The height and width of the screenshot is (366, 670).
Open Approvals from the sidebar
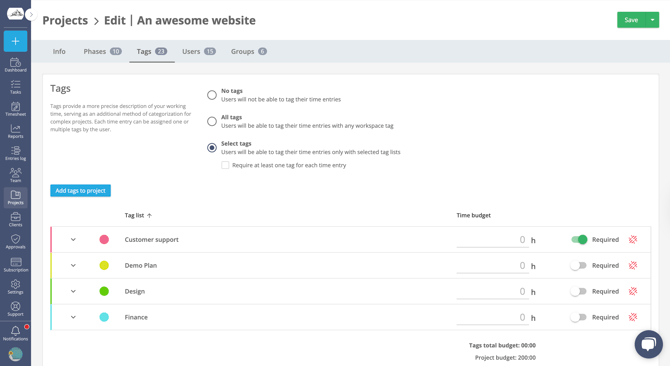(x=15, y=242)
